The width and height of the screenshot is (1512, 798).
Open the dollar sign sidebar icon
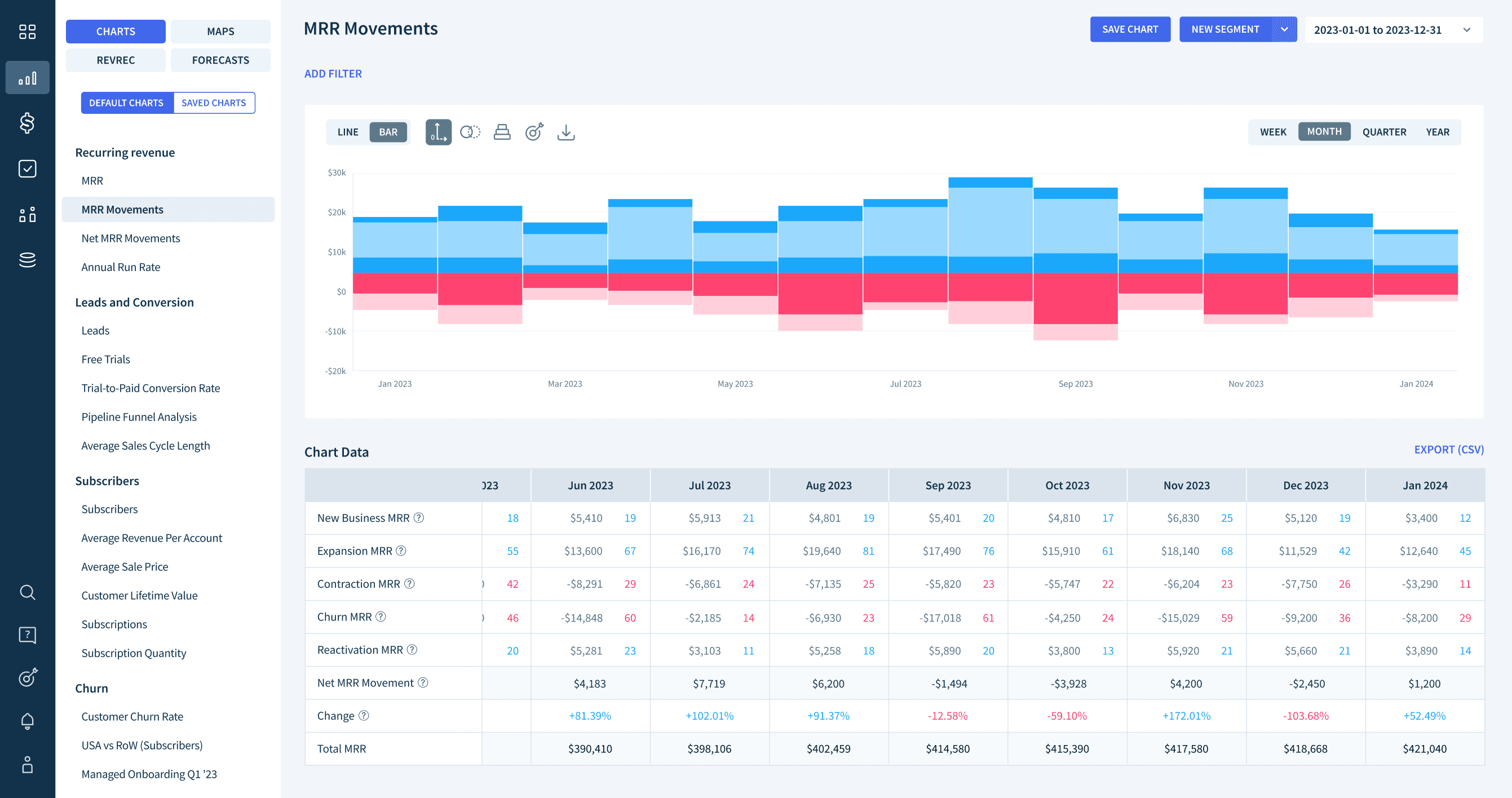27,123
